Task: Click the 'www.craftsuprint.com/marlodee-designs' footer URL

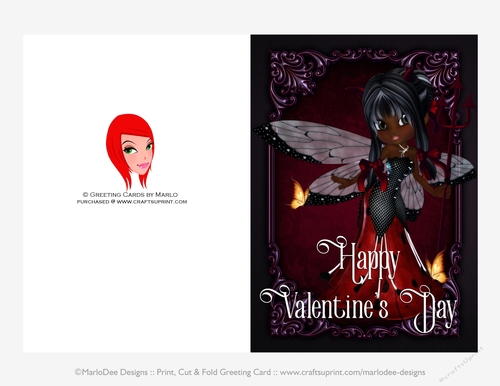Action: [x=352, y=372]
